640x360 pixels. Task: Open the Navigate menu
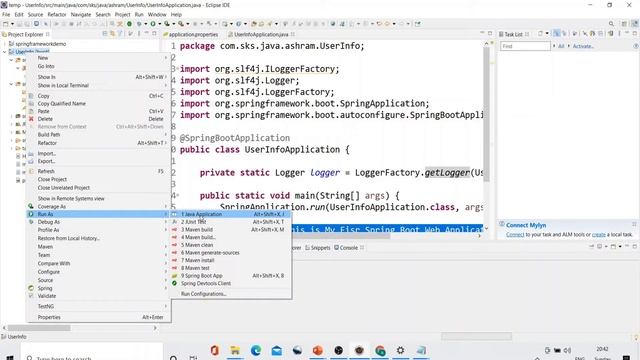point(81,14)
